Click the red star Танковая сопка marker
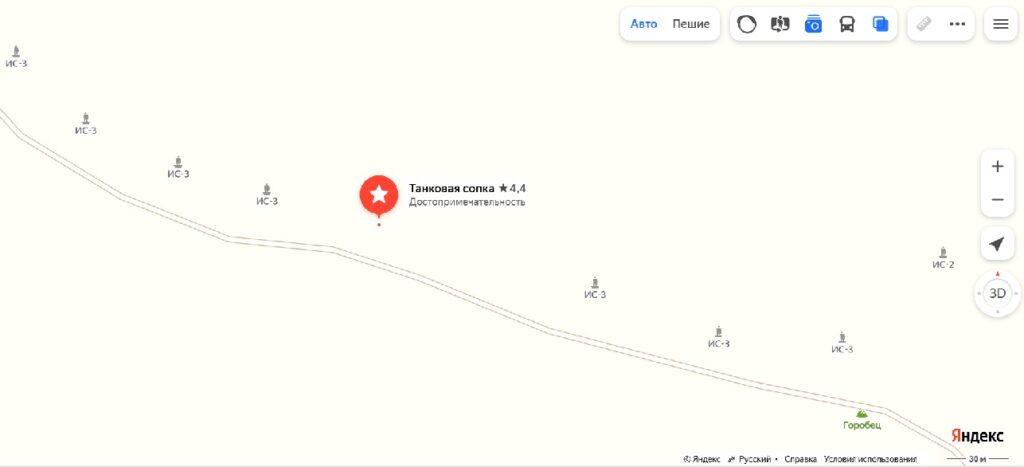Screen dimensions: 1024x467 tap(379, 195)
